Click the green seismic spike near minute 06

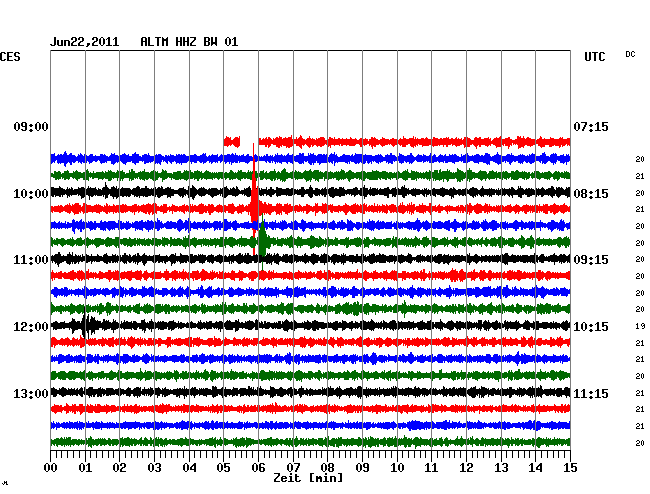[262, 242]
